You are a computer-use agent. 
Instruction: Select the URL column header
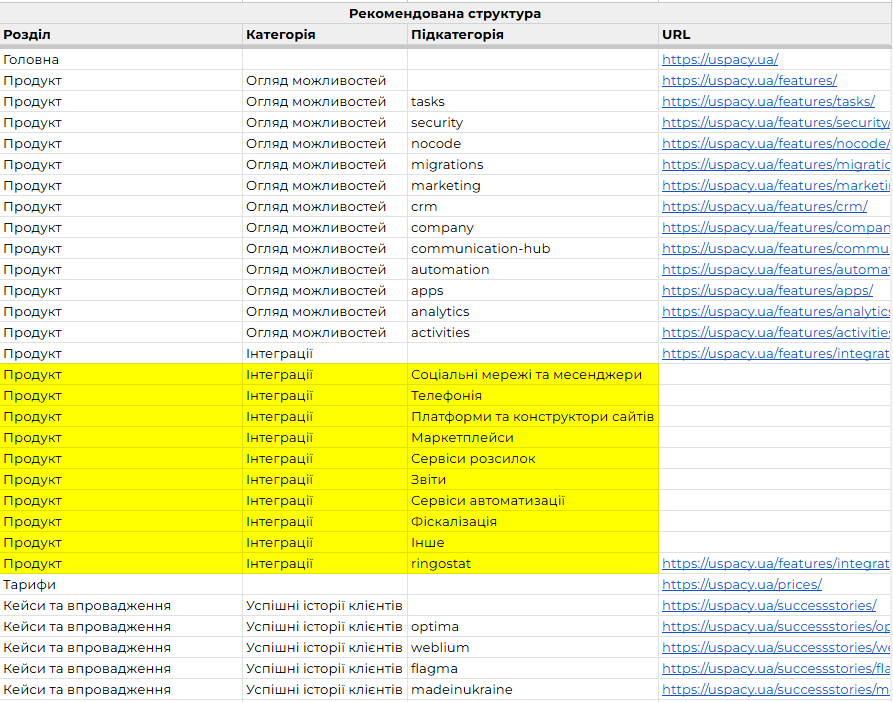tap(775, 35)
